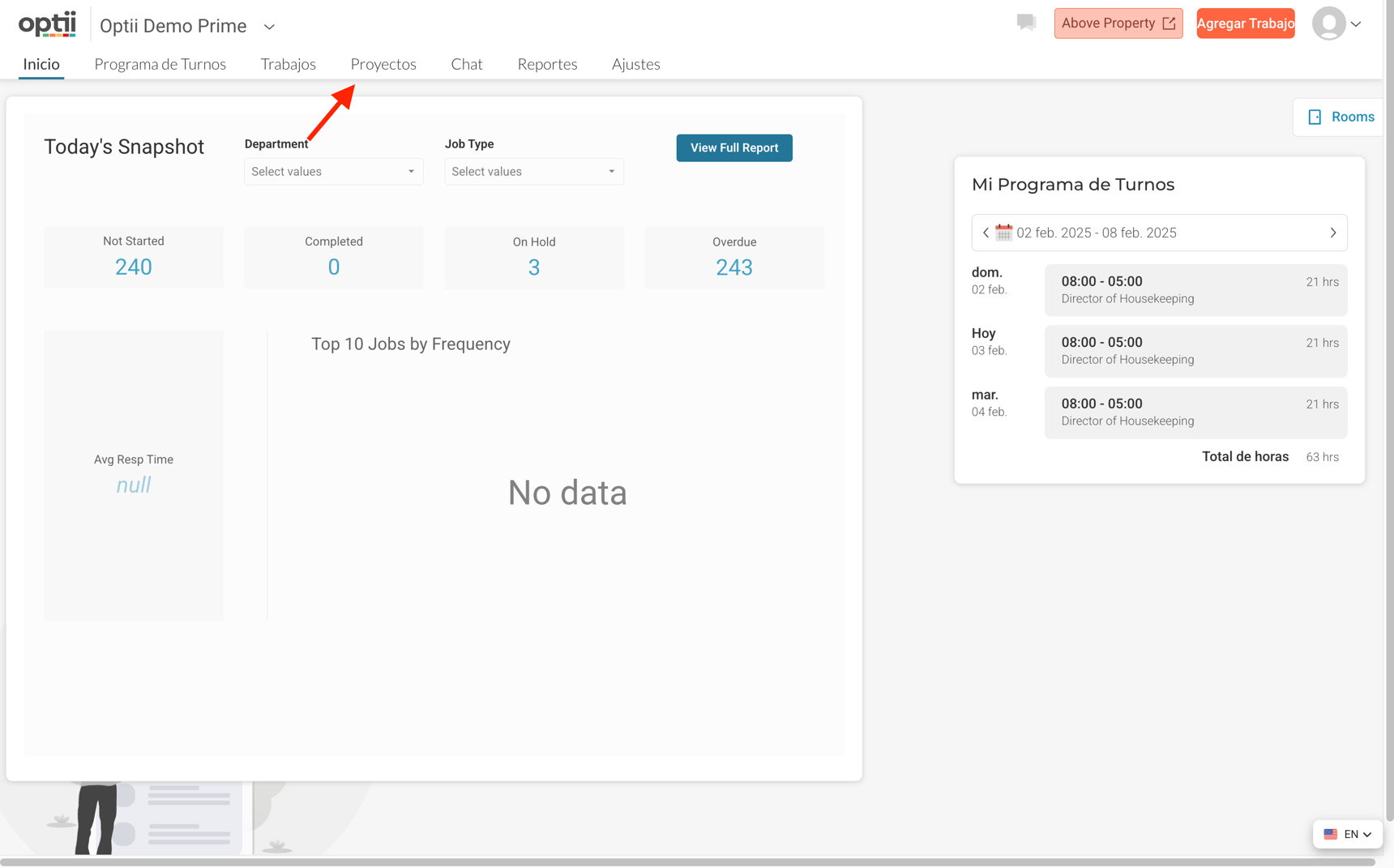The height and width of the screenshot is (868, 1394).
Task: Click the calendar icon in shift schedule
Action: [x=1003, y=233]
